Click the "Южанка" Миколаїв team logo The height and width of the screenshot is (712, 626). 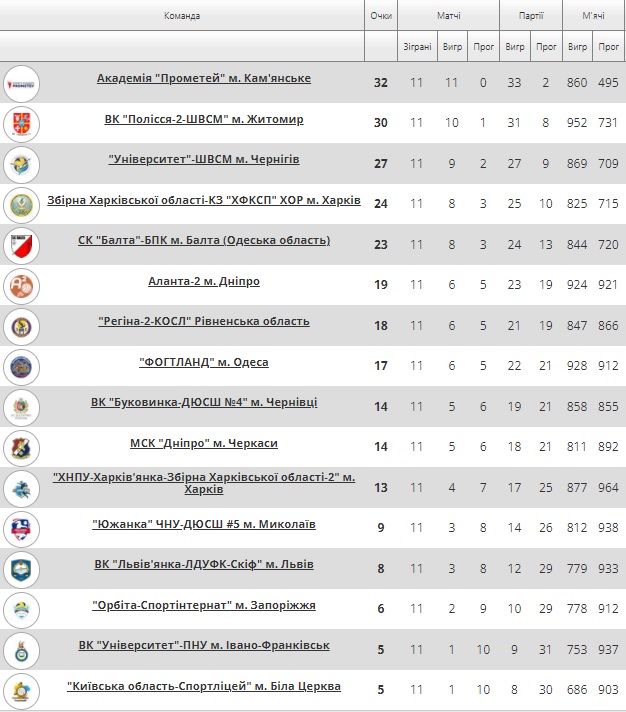[21, 529]
